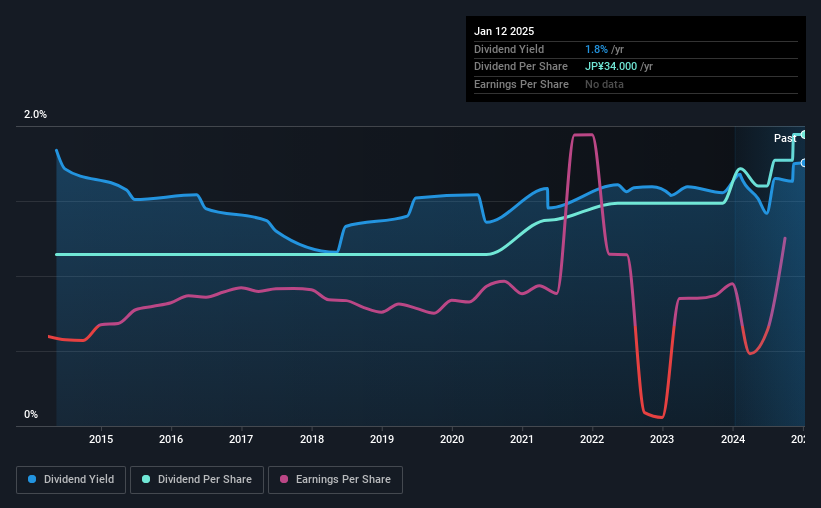Select the 2015 label on the time axis
The image size is (821, 508).
click(101, 439)
